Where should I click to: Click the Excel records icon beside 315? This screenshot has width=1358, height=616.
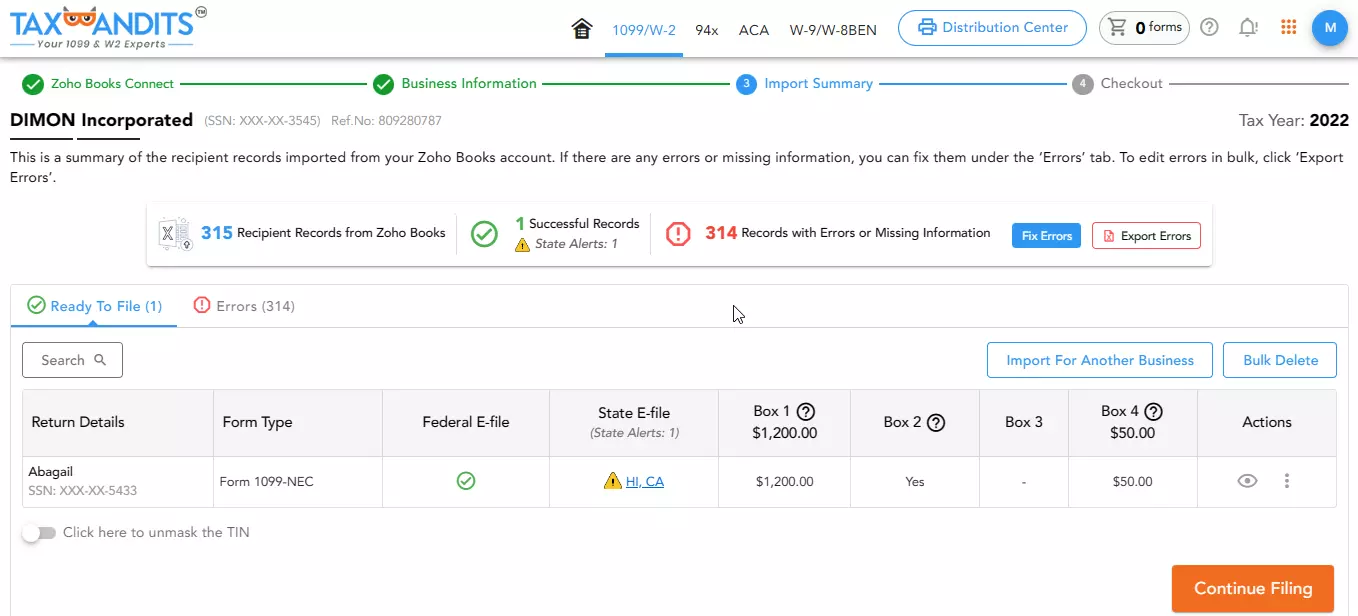tap(176, 234)
